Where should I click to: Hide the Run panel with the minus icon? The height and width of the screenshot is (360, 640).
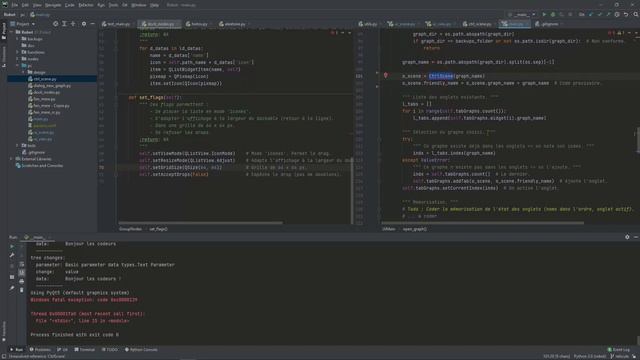(x=636, y=237)
